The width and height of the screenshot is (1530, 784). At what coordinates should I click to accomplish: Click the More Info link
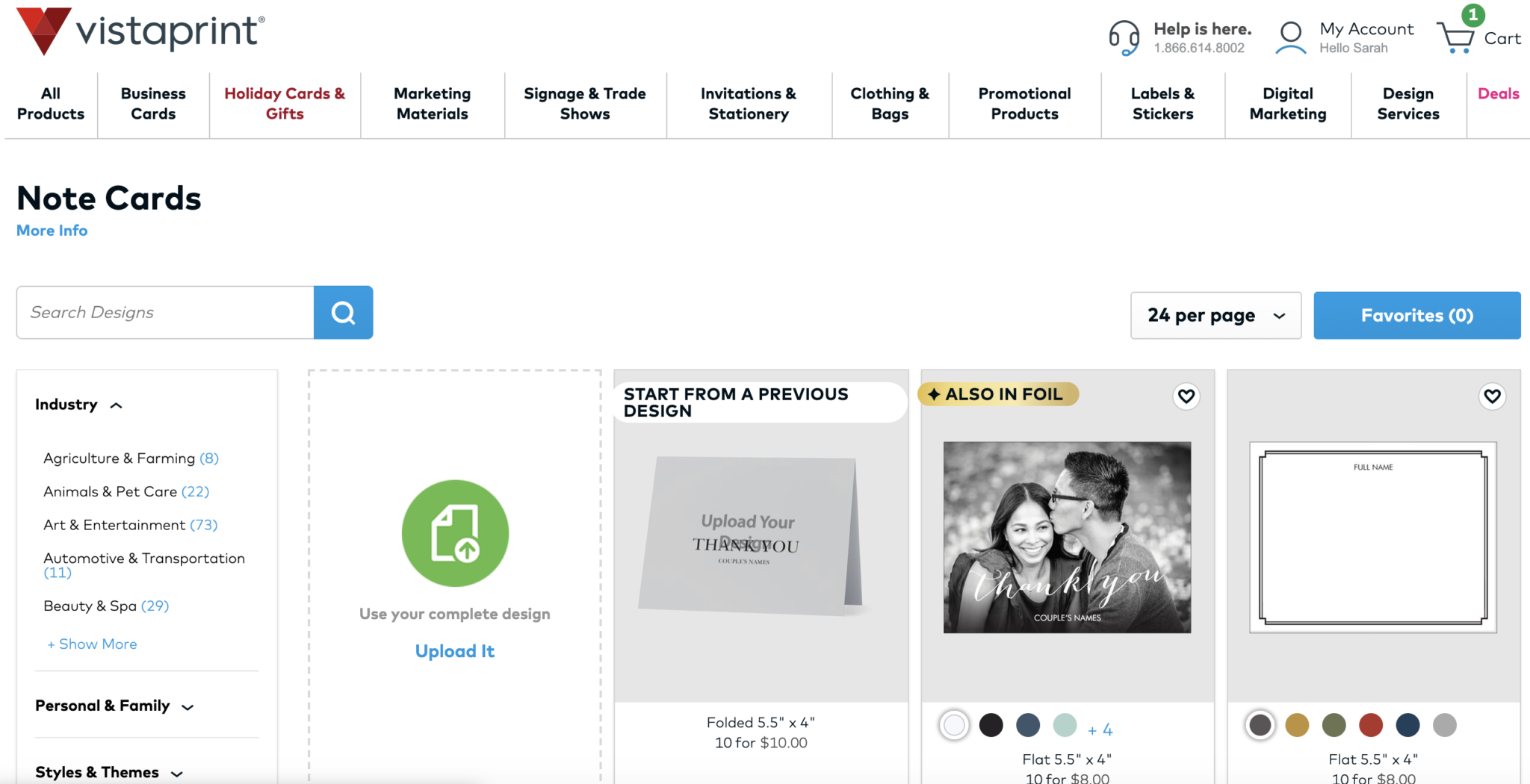click(x=52, y=231)
